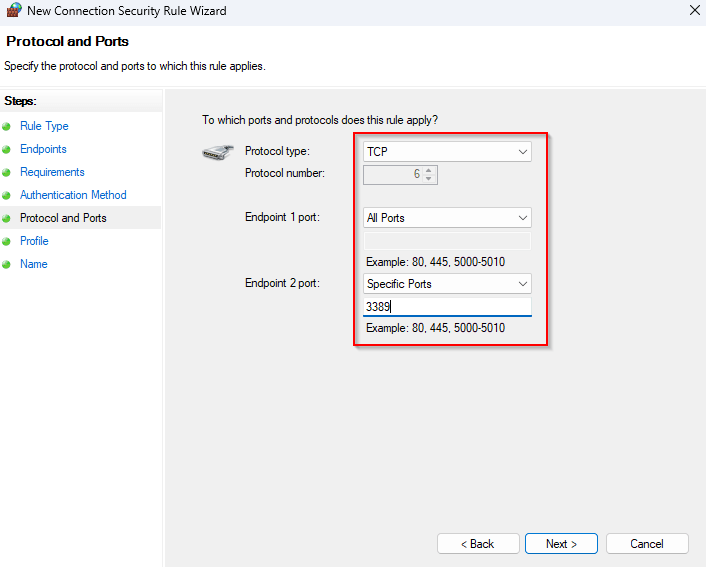Click green bullet beside Name step

[x=7, y=265]
